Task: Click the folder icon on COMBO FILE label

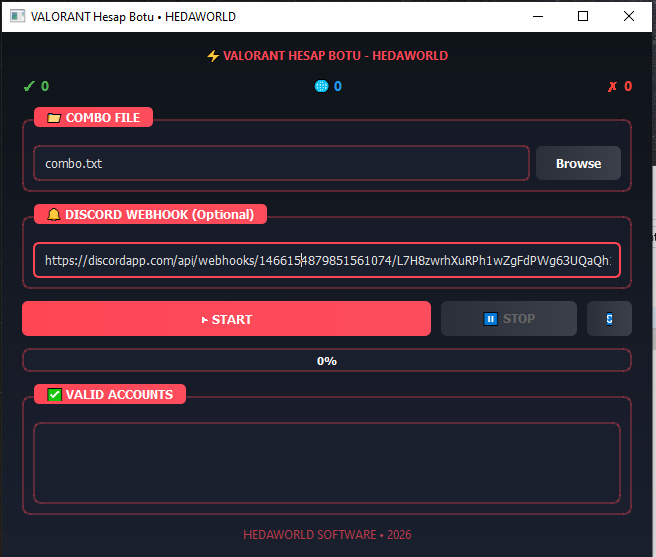Action: point(54,118)
